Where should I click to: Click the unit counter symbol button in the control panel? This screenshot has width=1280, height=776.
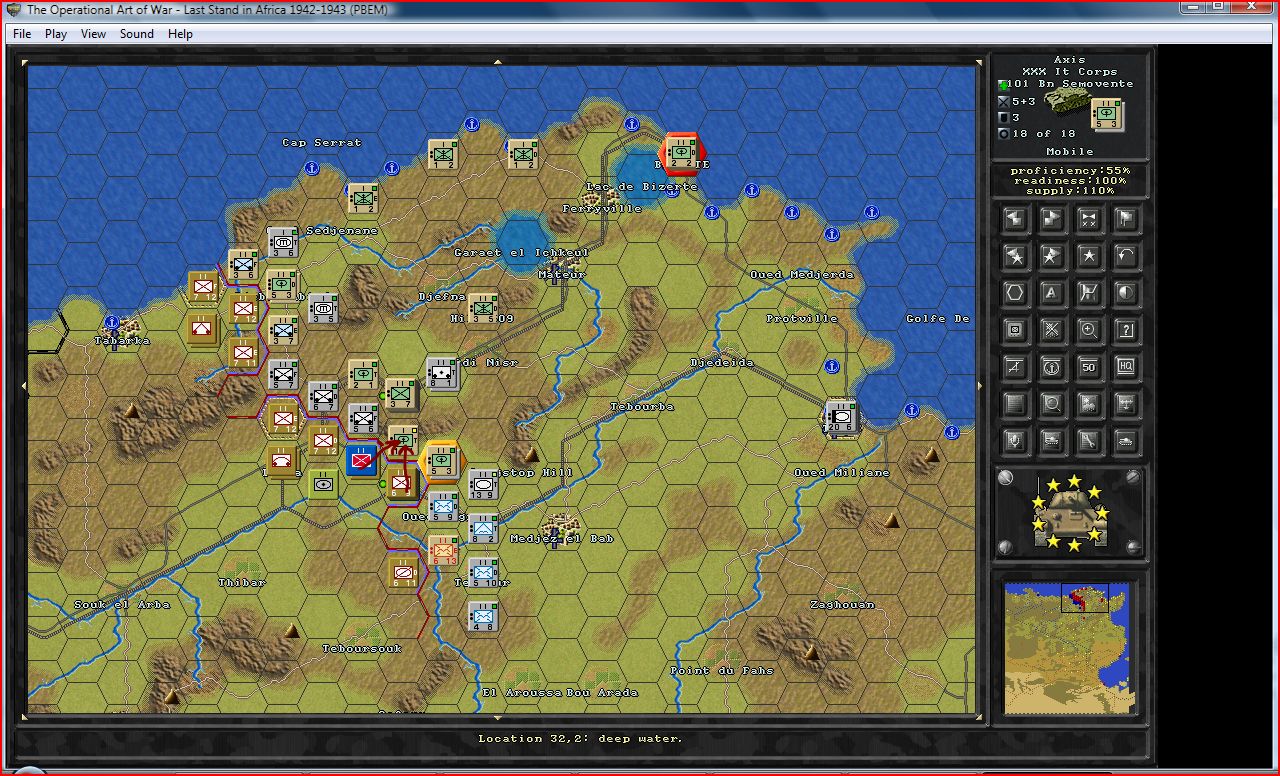(1015, 330)
